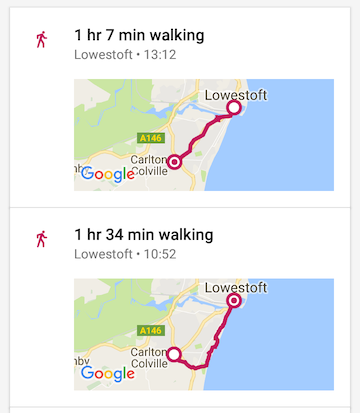Click the Google logo on the second map
360x413 pixels.
pyautogui.click(x=108, y=373)
